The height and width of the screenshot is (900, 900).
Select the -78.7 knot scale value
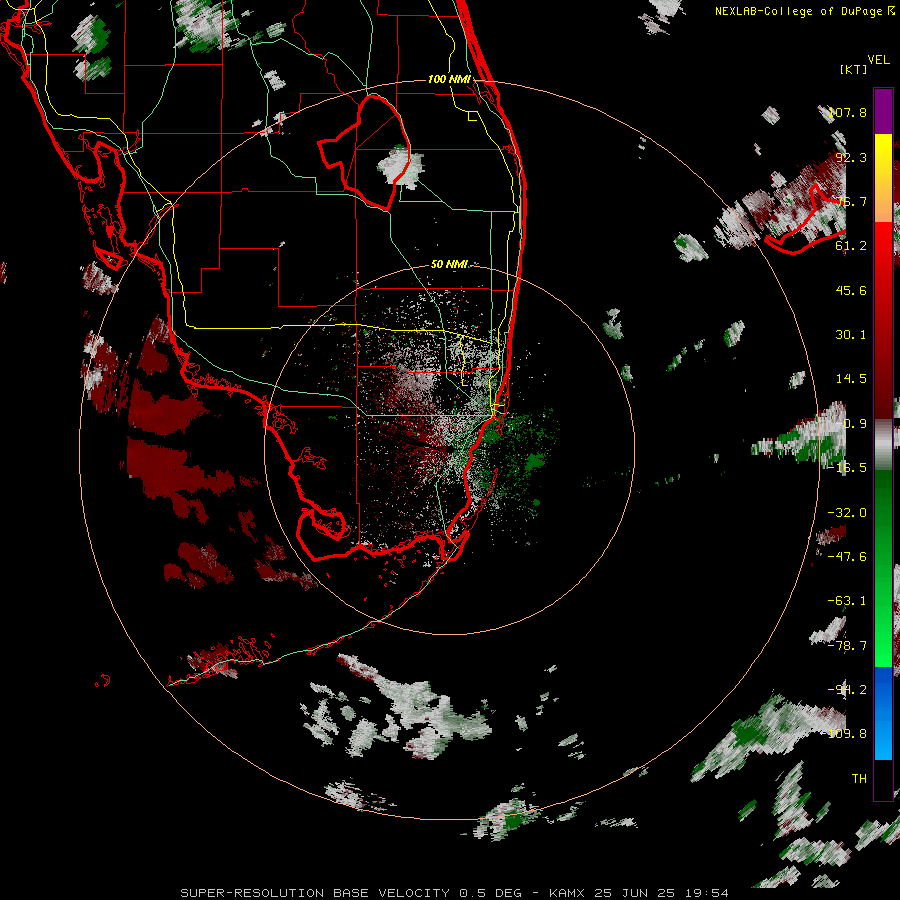847,646
